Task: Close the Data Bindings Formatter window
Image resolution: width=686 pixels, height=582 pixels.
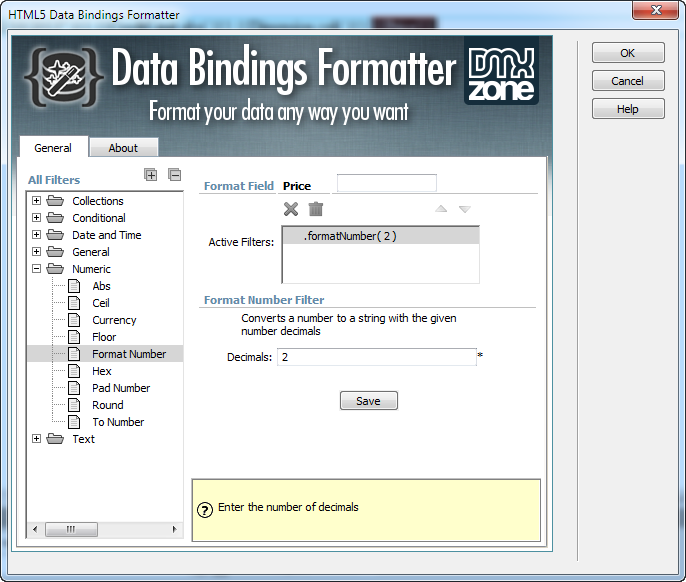Action: (655, 10)
